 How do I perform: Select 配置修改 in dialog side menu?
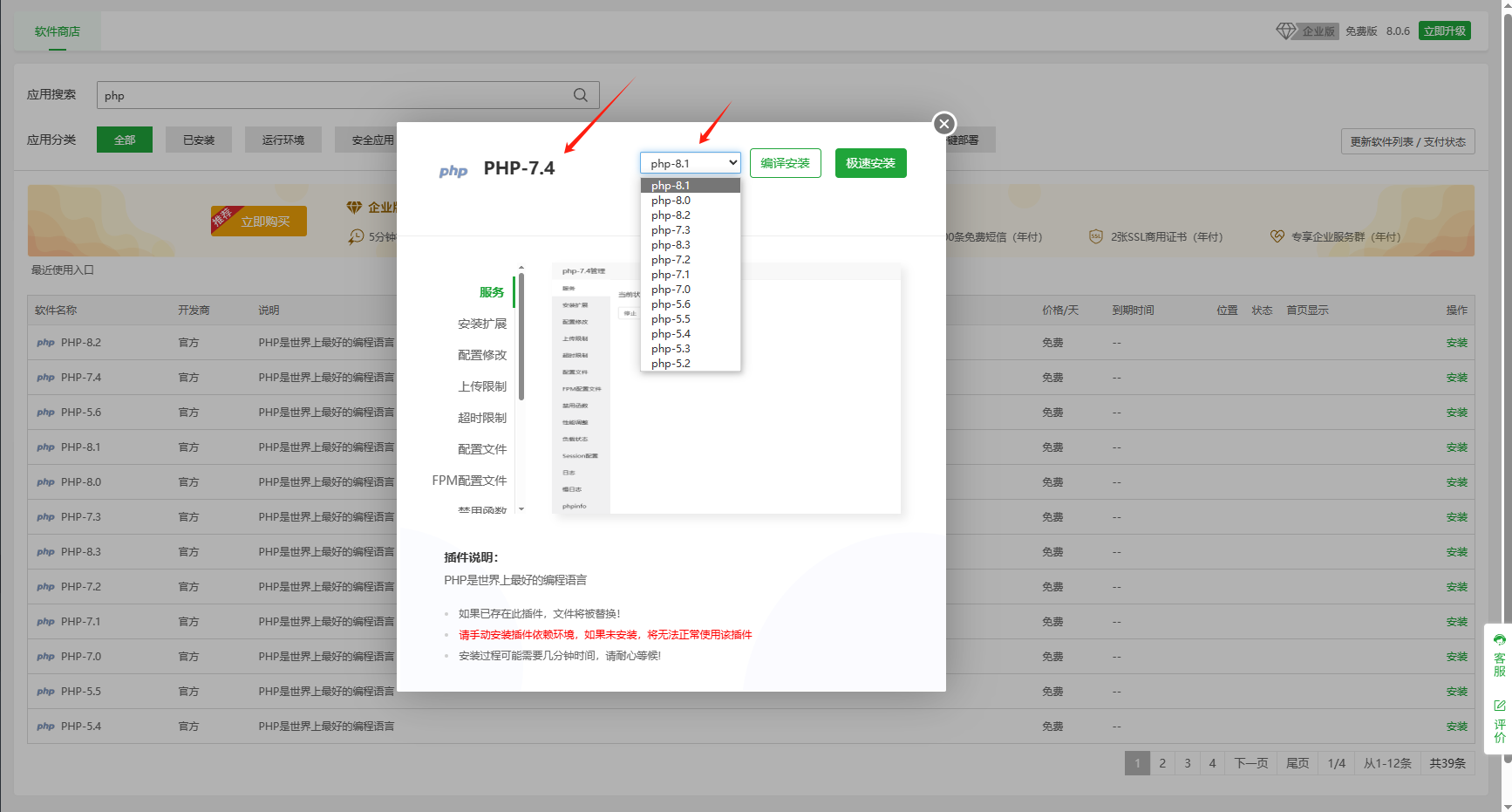click(482, 355)
